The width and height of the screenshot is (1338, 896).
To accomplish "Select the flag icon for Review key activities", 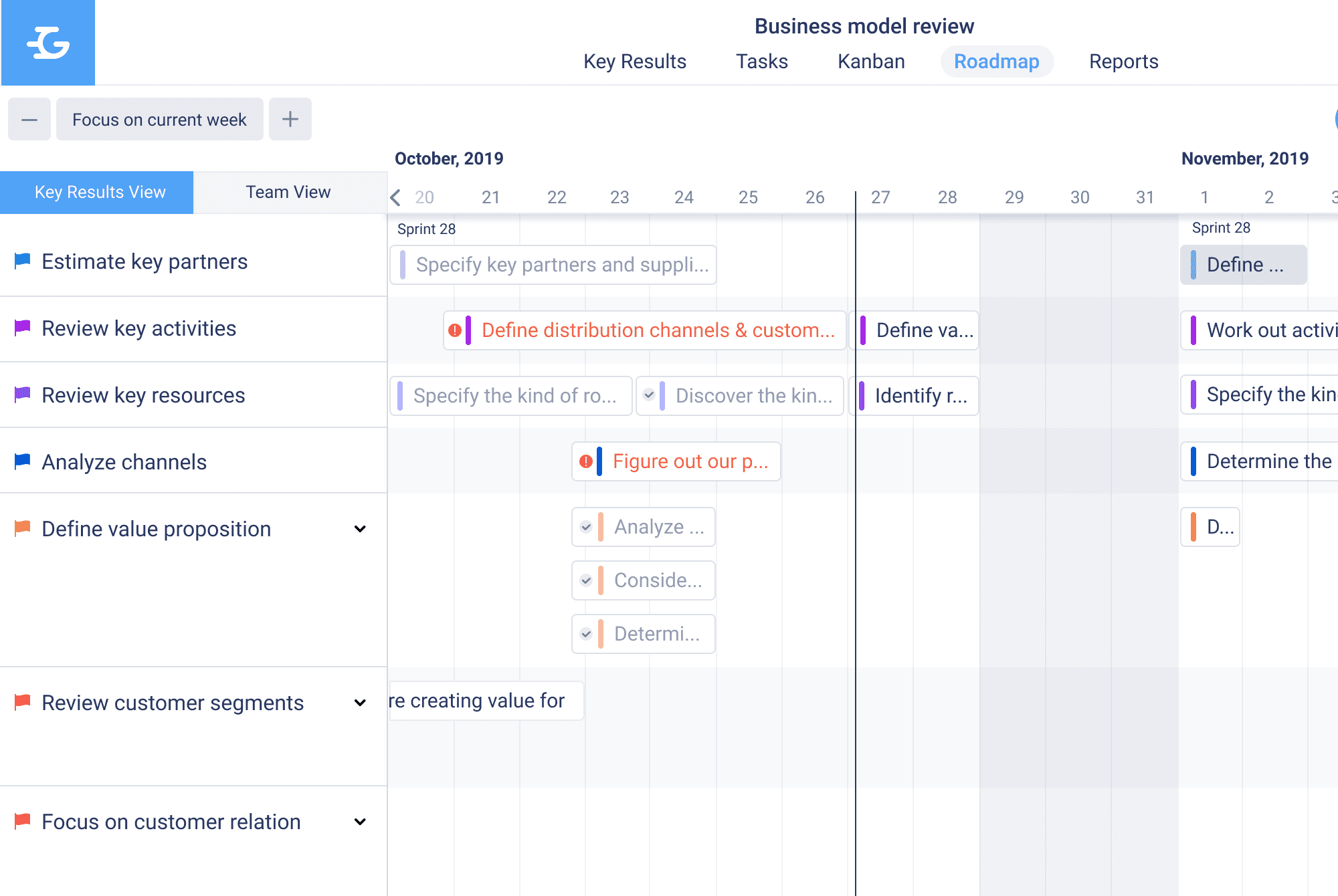I will 21,328.
